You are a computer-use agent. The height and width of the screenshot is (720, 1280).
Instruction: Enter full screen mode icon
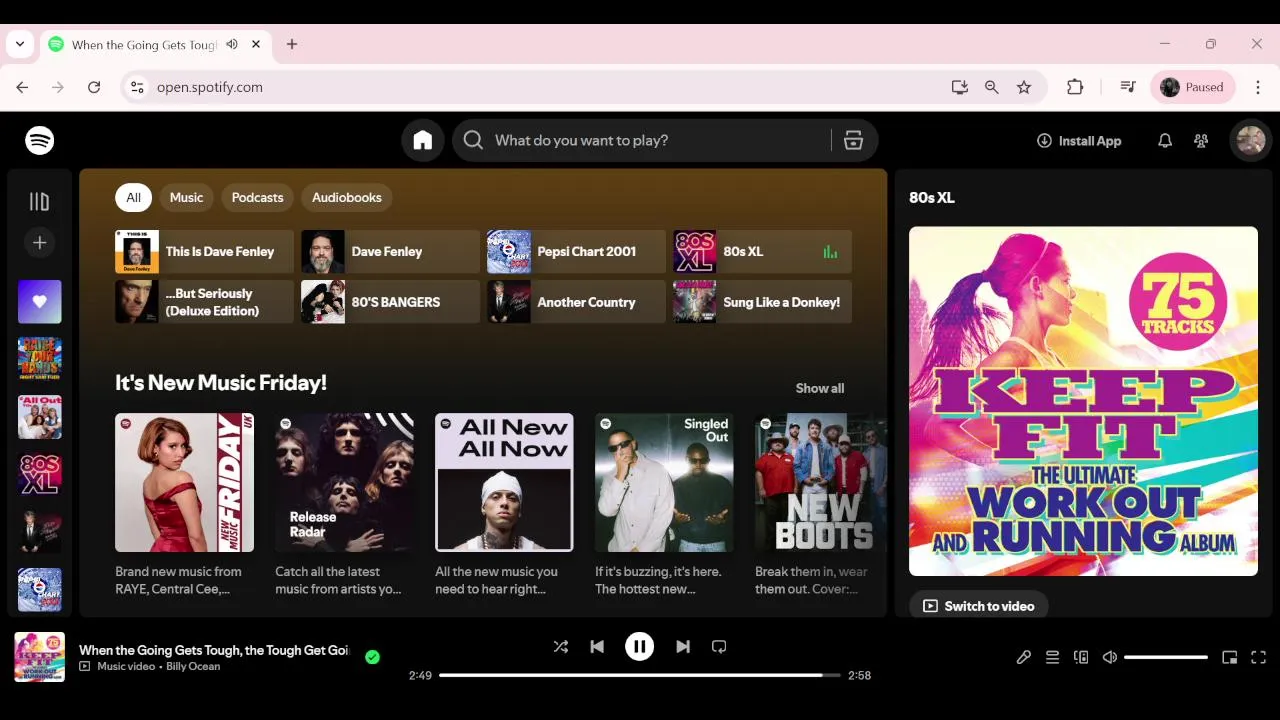[1259, 657]
